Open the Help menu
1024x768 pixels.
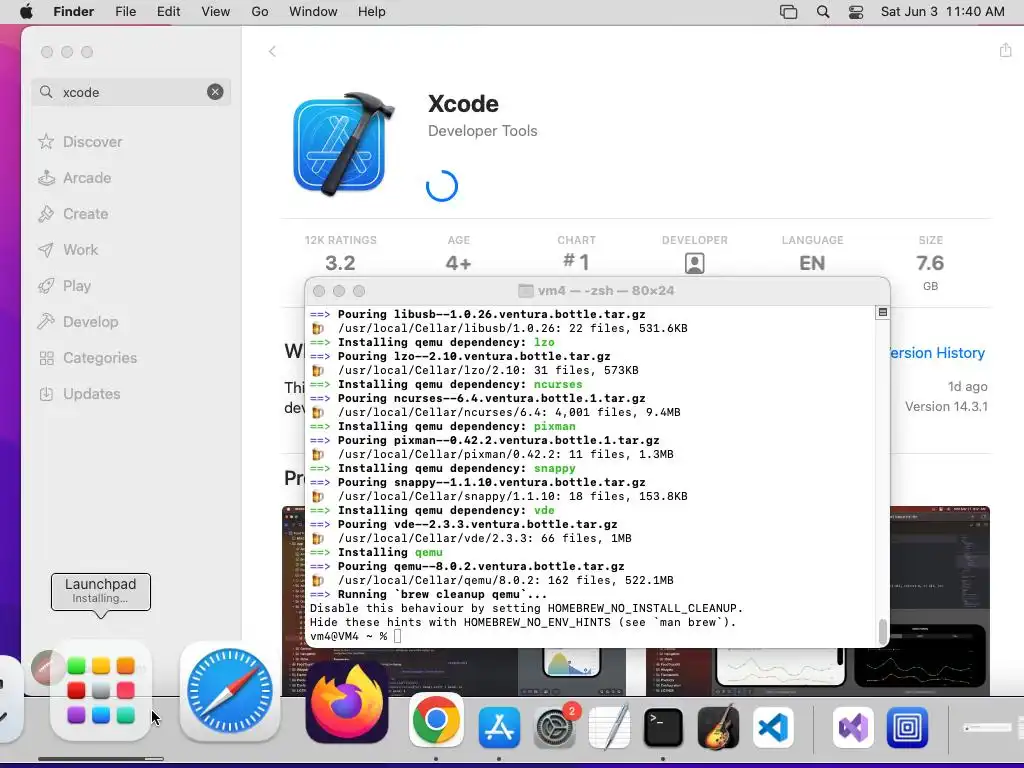pyautogui.click(x=372, y=12)
